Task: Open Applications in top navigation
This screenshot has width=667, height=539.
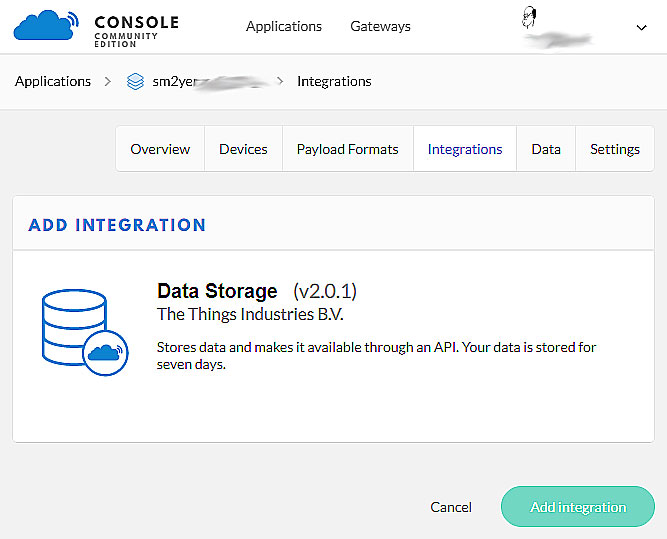Action: 284,26
